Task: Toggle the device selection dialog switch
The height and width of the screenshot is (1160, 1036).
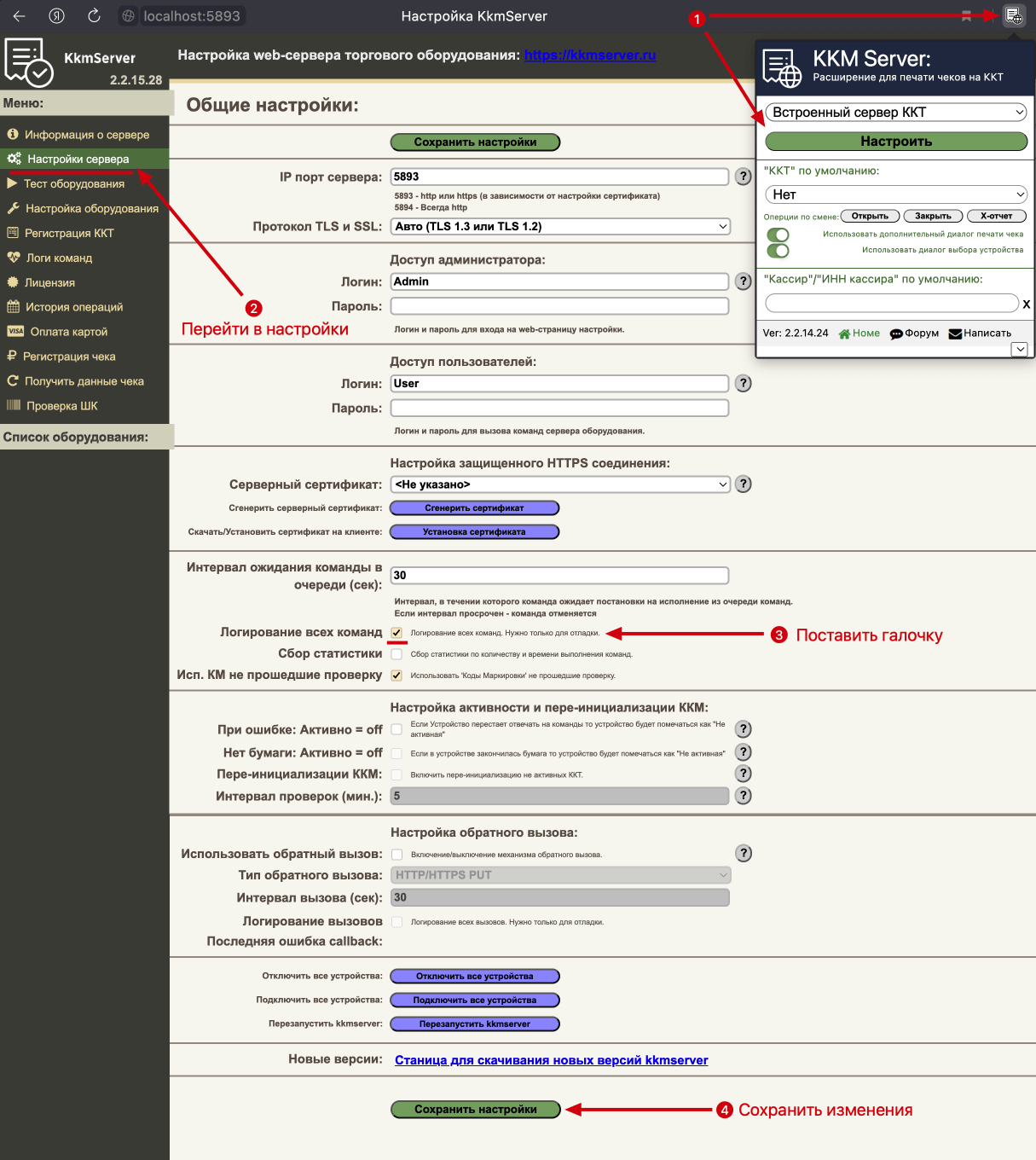Action: [x=778, y=251]
